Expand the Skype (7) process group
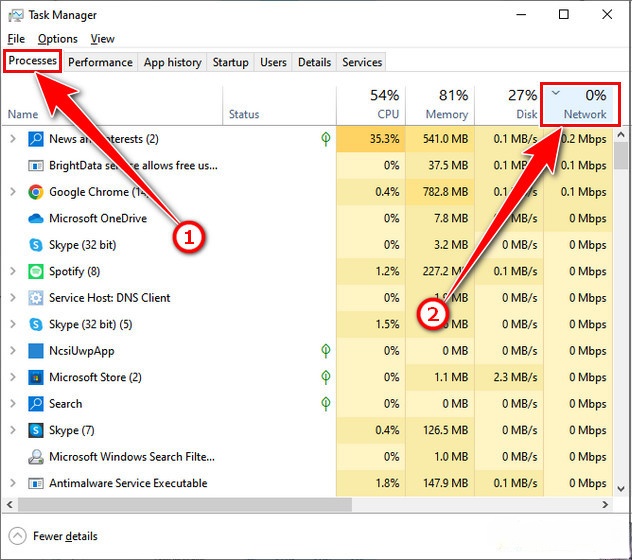The image size is (632, 560). tap(13, 430)
